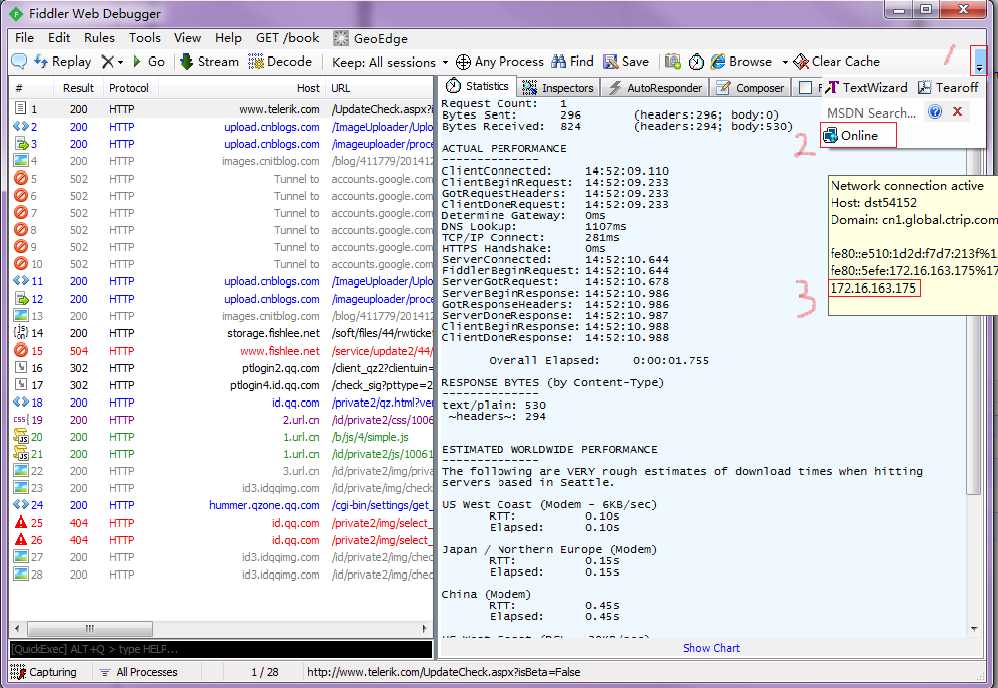Sort sessions by Result column

point(78,88)
